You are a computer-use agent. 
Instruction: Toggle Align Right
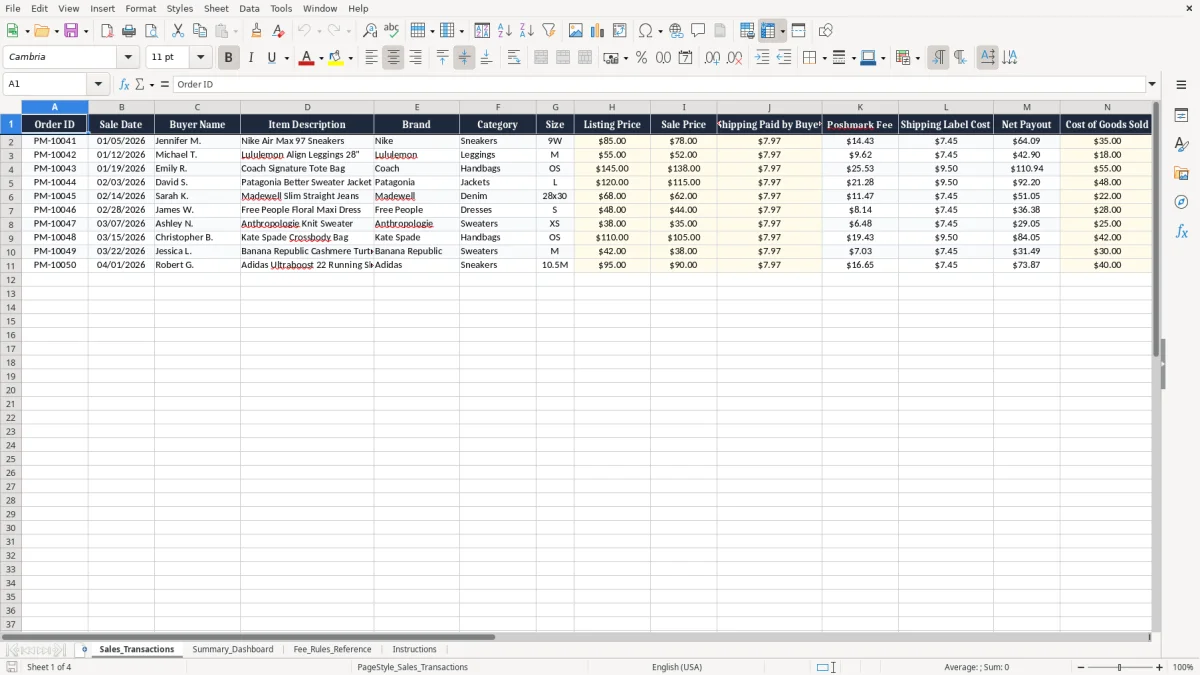click(x=415, y=58)
